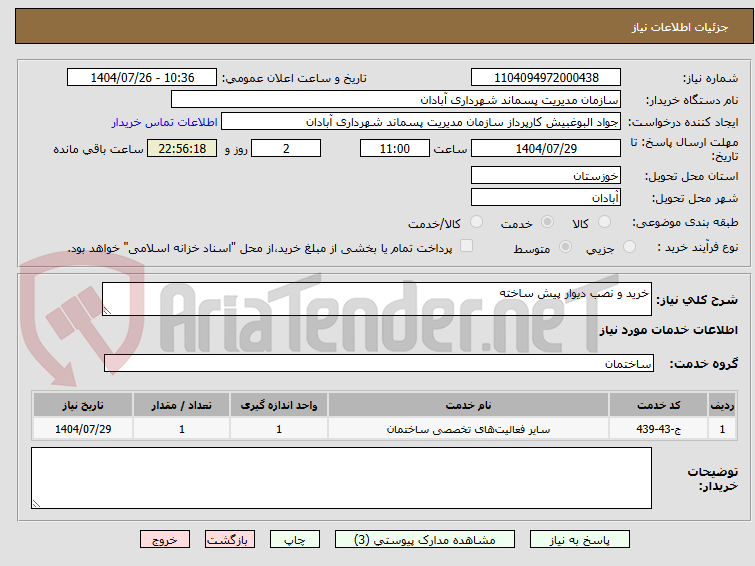755x566 pixels.
Task: Toggle the اسناد خزانه اسلامی payment checkbox
Action: [x=466, y=246]
